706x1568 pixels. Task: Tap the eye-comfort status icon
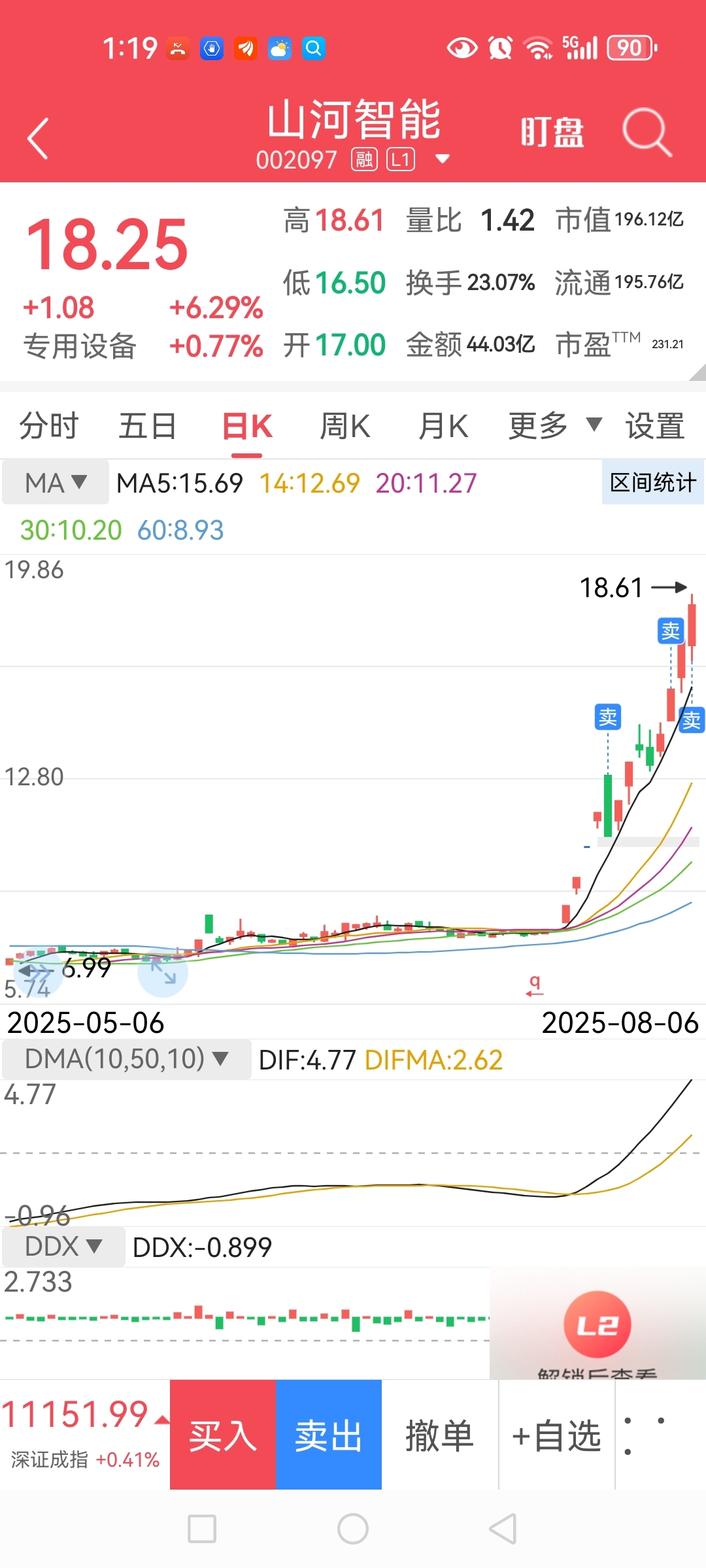tap(462, 48)
